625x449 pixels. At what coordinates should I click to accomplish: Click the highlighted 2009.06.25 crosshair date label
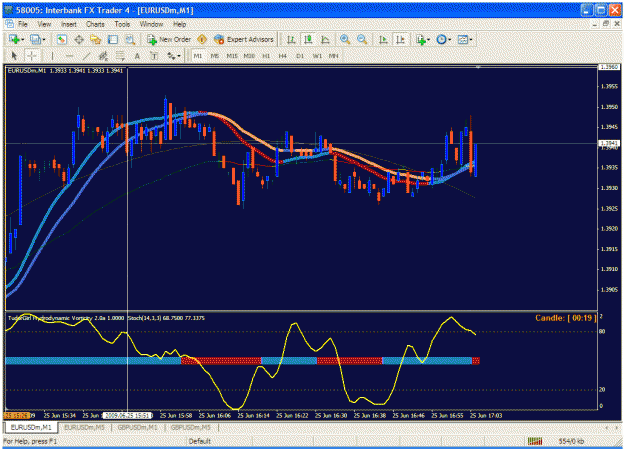[x=127, y=416]
